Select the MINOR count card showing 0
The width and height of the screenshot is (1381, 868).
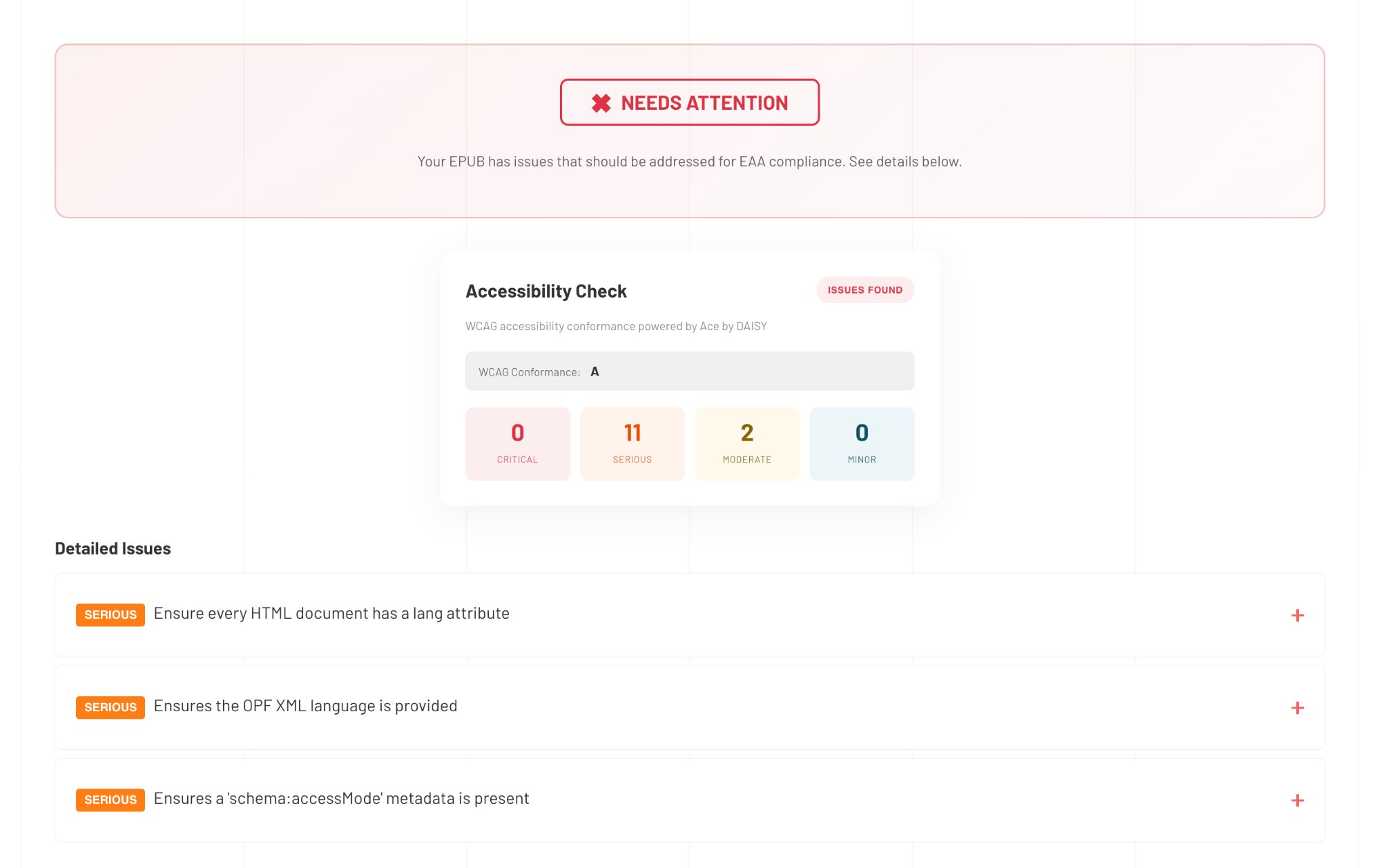point(861,443)
